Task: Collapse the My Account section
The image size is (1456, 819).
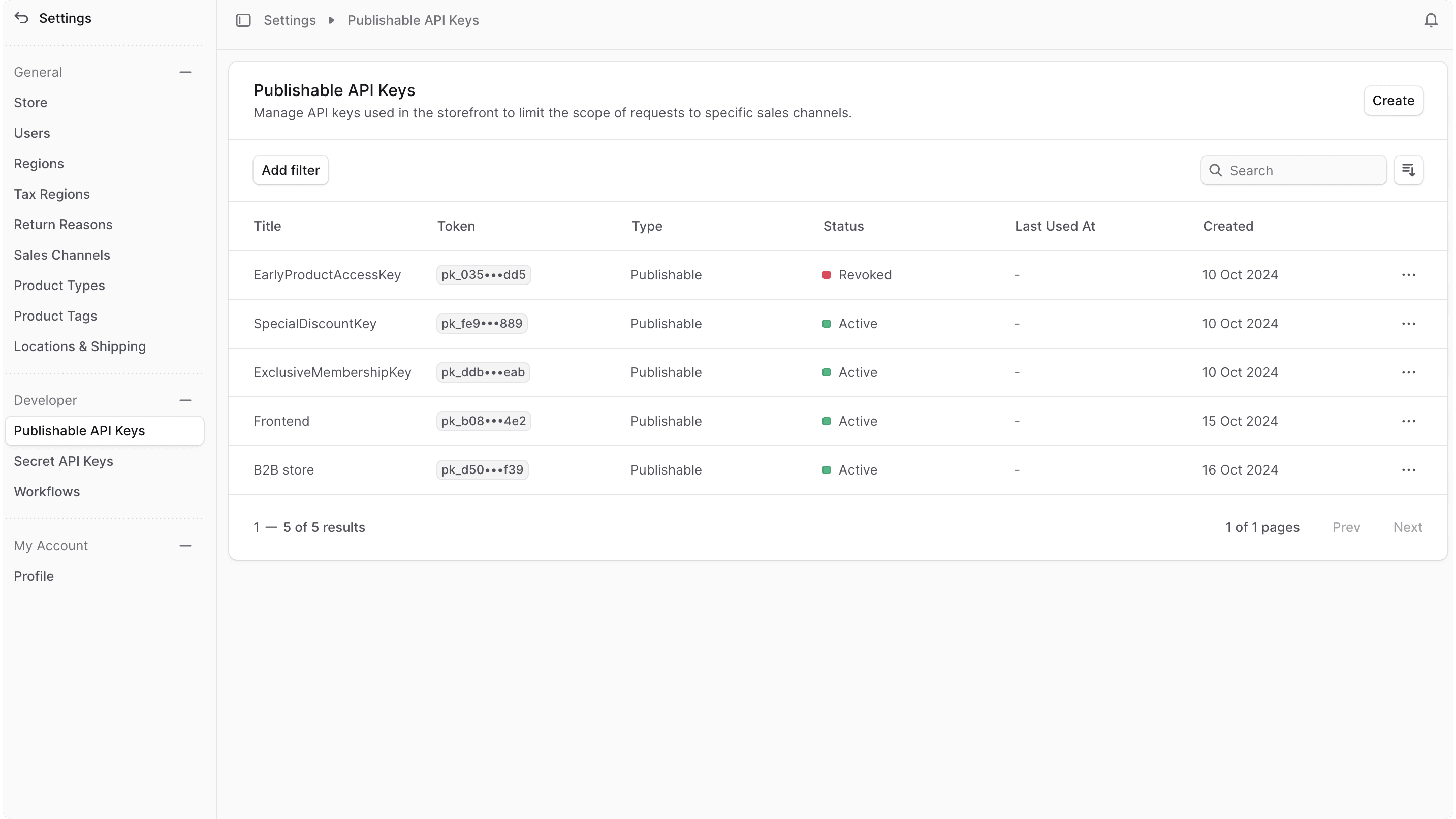Action: [185, 546]
